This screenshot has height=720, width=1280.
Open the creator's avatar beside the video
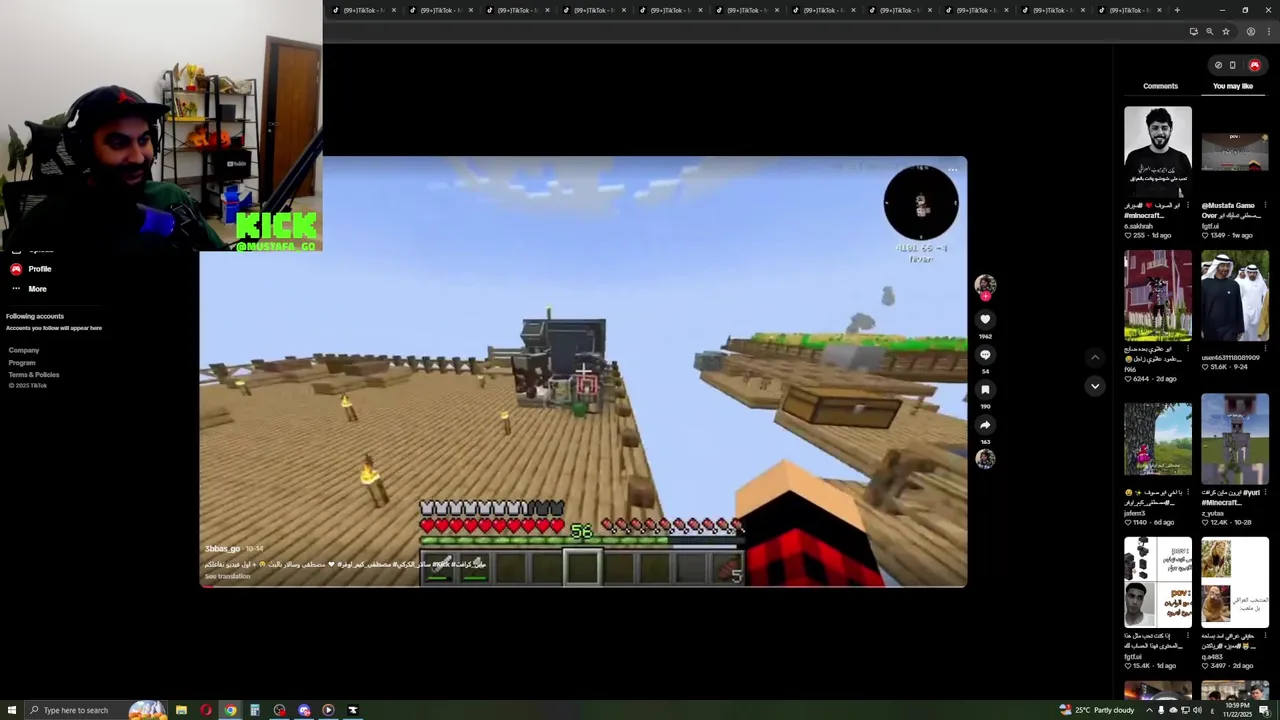[x=985, y=285]
